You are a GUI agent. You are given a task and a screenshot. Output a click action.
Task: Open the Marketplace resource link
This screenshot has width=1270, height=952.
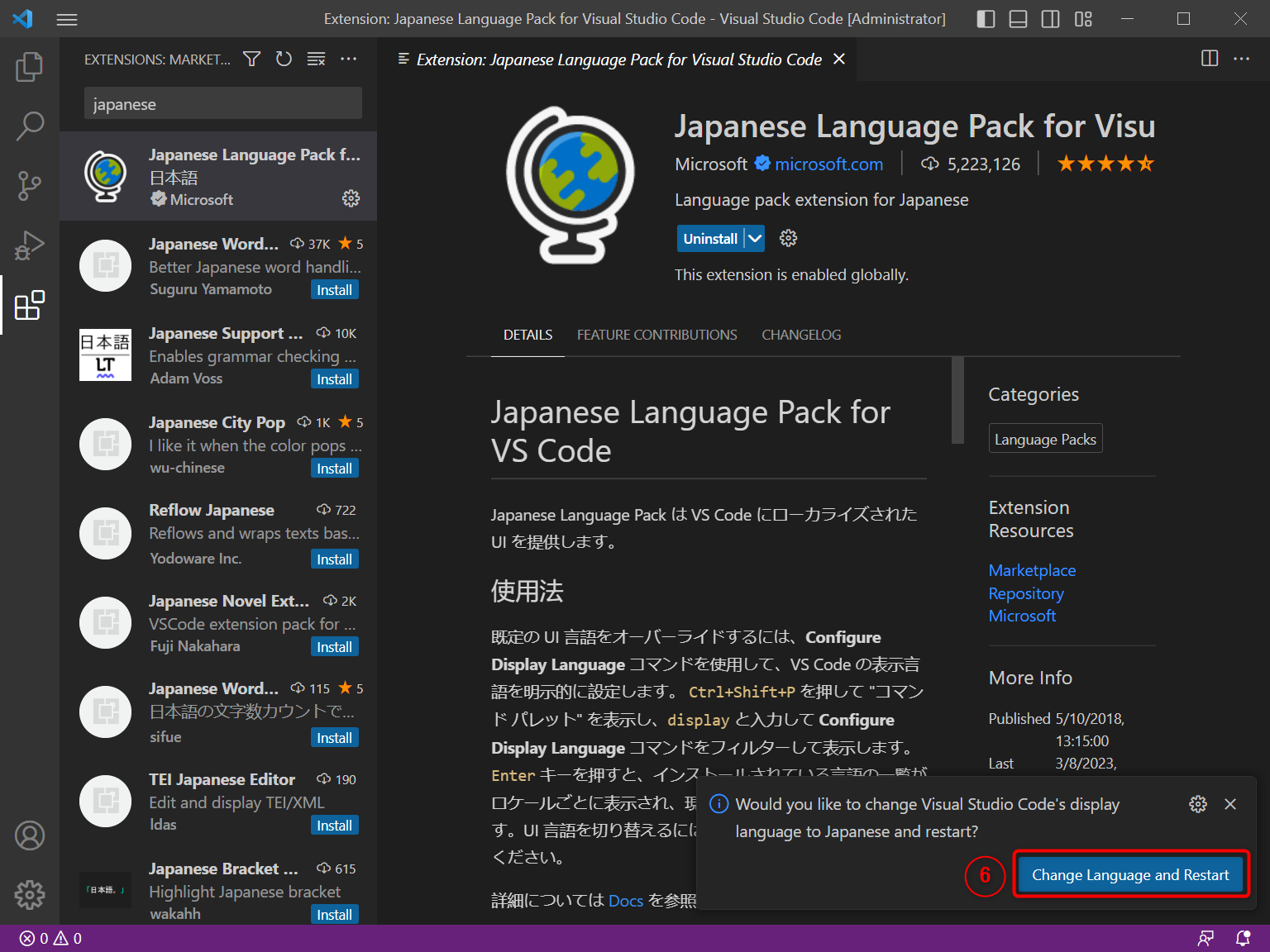1032,570
